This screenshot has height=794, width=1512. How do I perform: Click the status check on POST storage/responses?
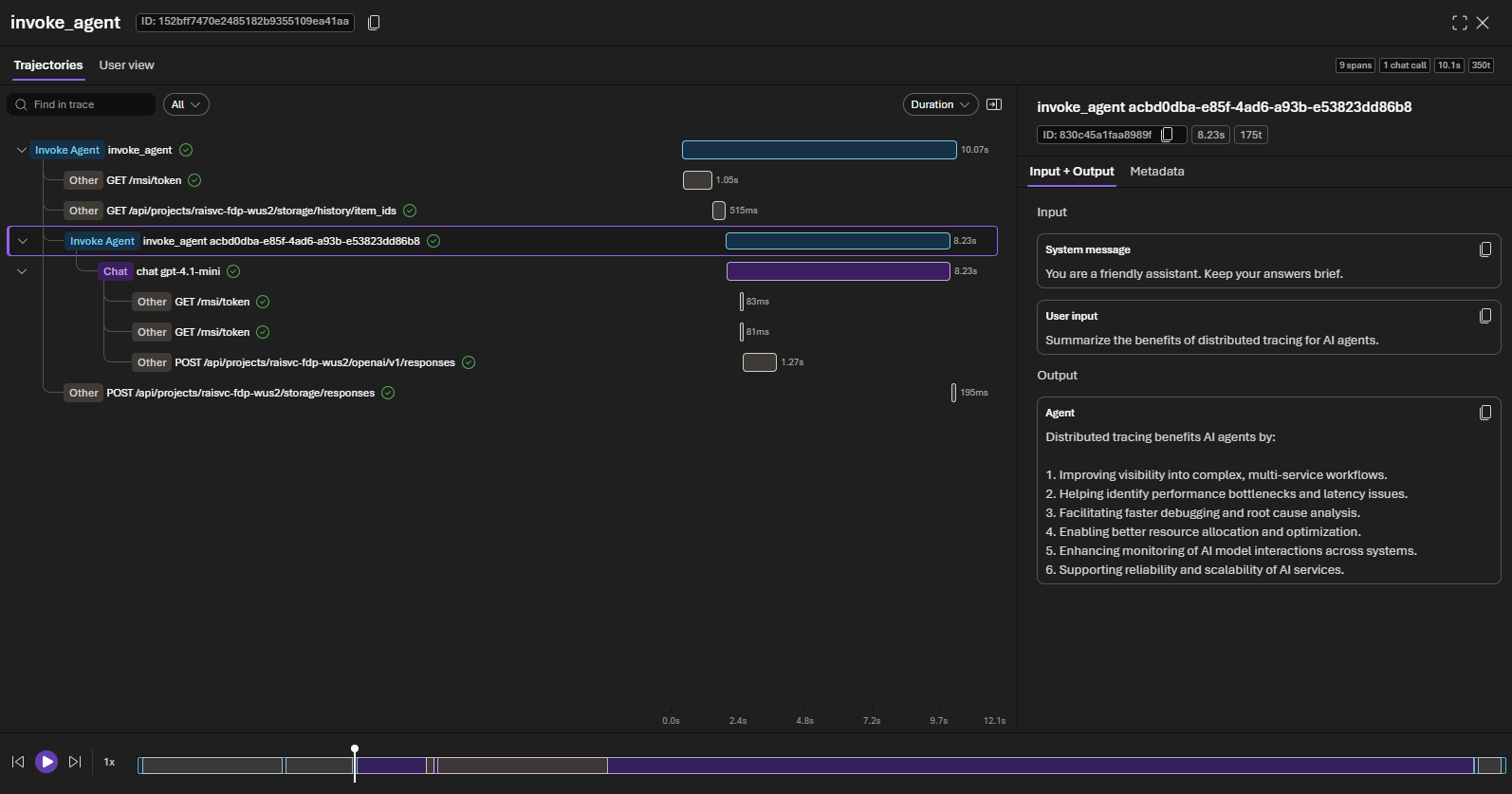(x=388, y=393)
